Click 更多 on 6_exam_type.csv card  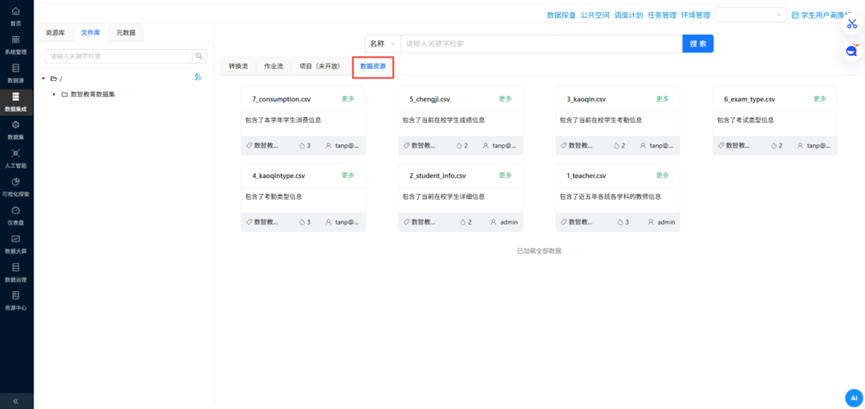coord(820,99)
